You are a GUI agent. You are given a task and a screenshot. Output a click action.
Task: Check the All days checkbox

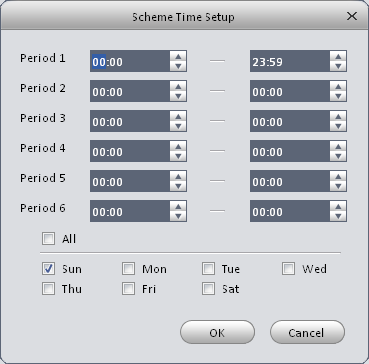(x=49, y=239)
